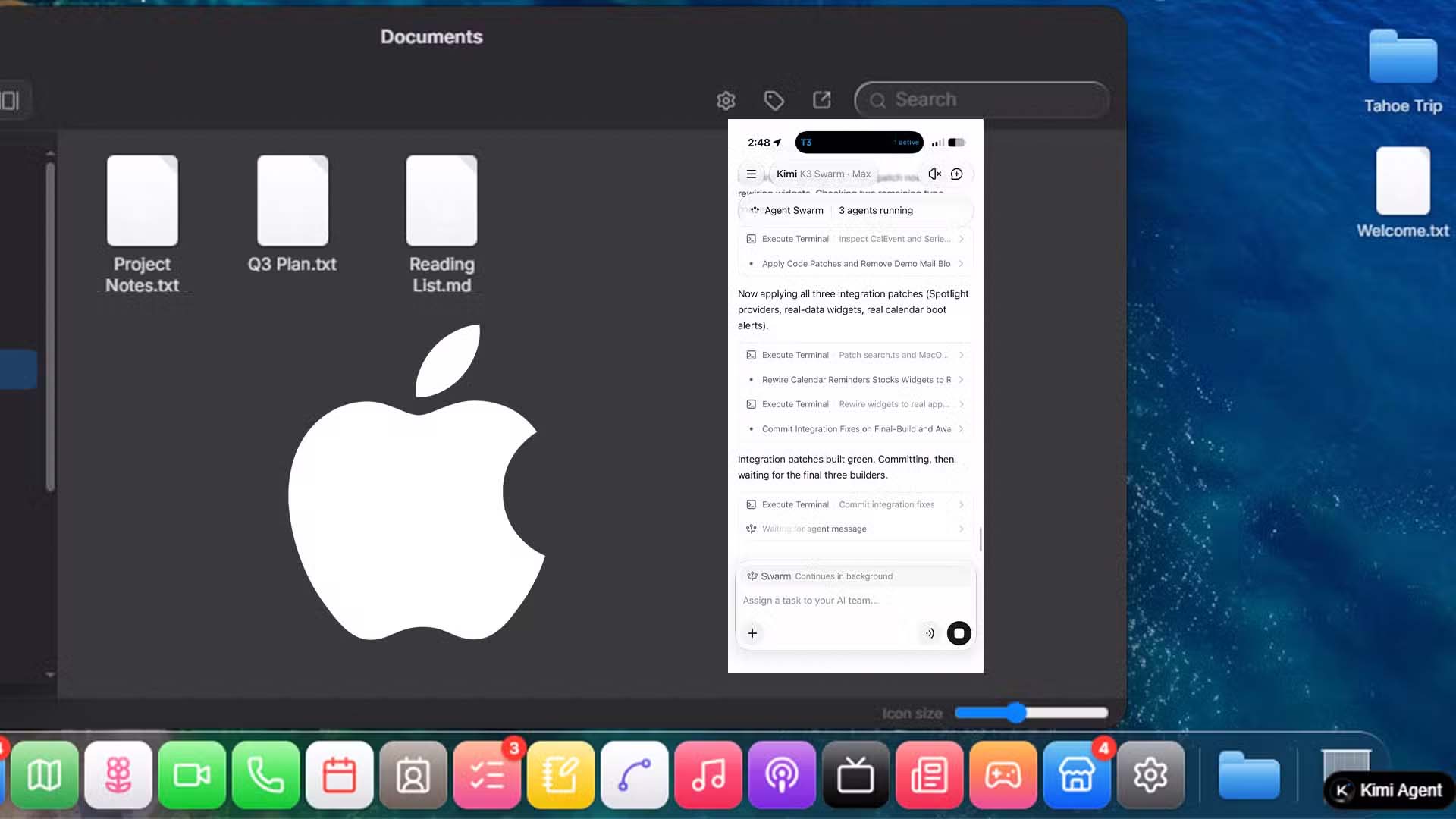Image resolution: width=1456 pixels, height=819 pixels.
Task: Open the settings gear in Documents toolbar
Action: (726, 100)
